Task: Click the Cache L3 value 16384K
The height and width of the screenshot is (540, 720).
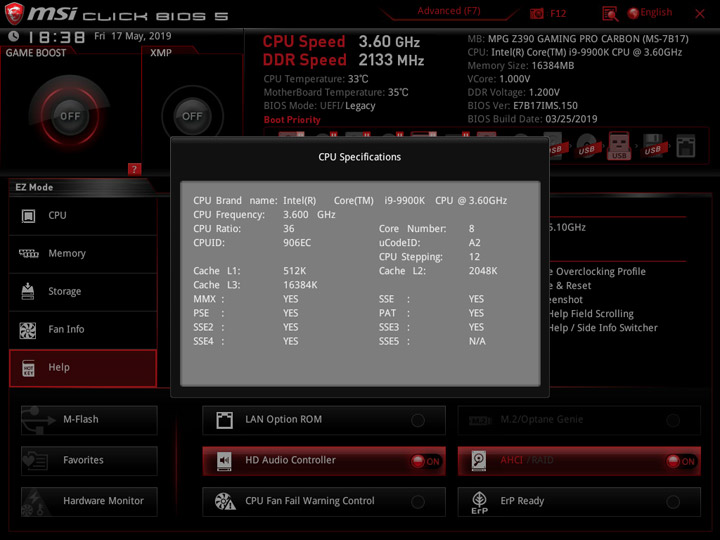Action: [300, 285]
